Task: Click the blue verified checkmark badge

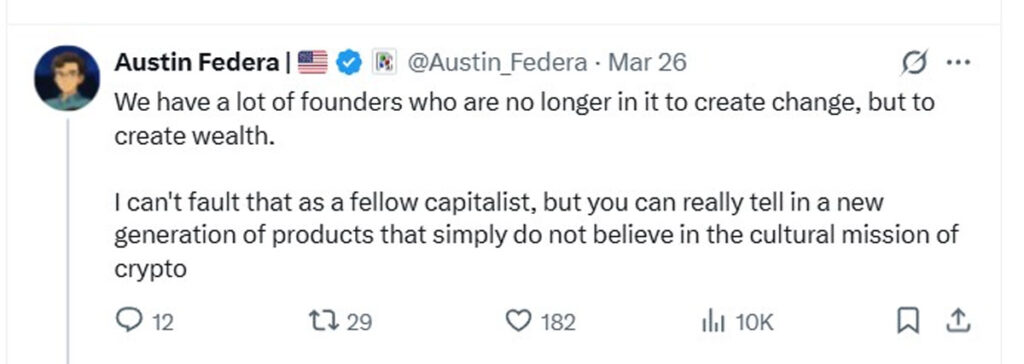Action: (x=349, y=63)
